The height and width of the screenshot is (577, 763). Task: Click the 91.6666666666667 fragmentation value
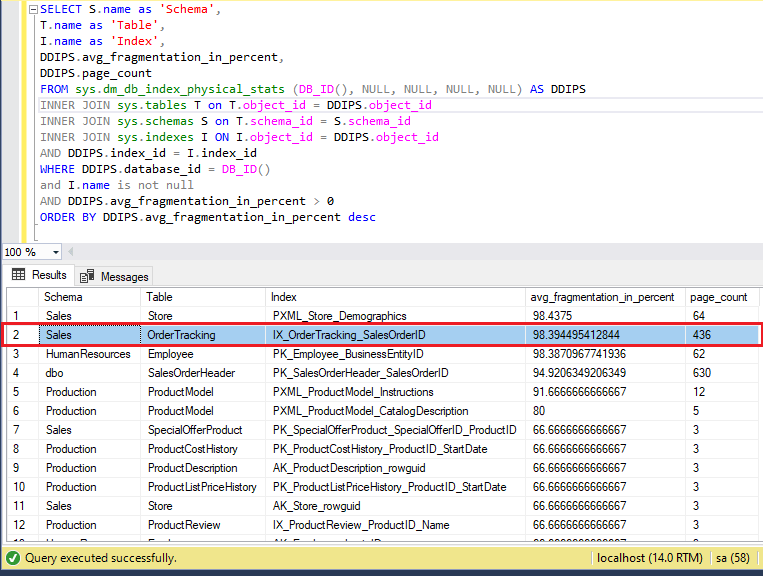click(x=605, y=392)
